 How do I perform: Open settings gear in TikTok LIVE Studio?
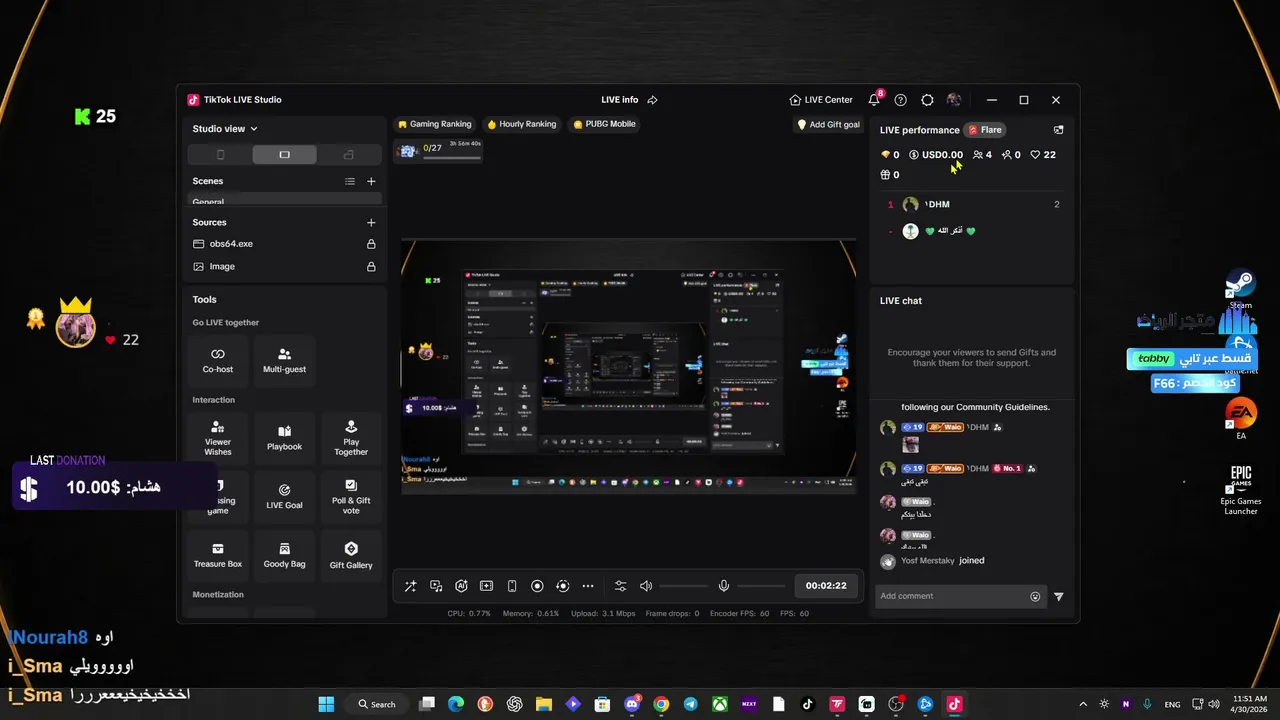click(x=927, y=100)
